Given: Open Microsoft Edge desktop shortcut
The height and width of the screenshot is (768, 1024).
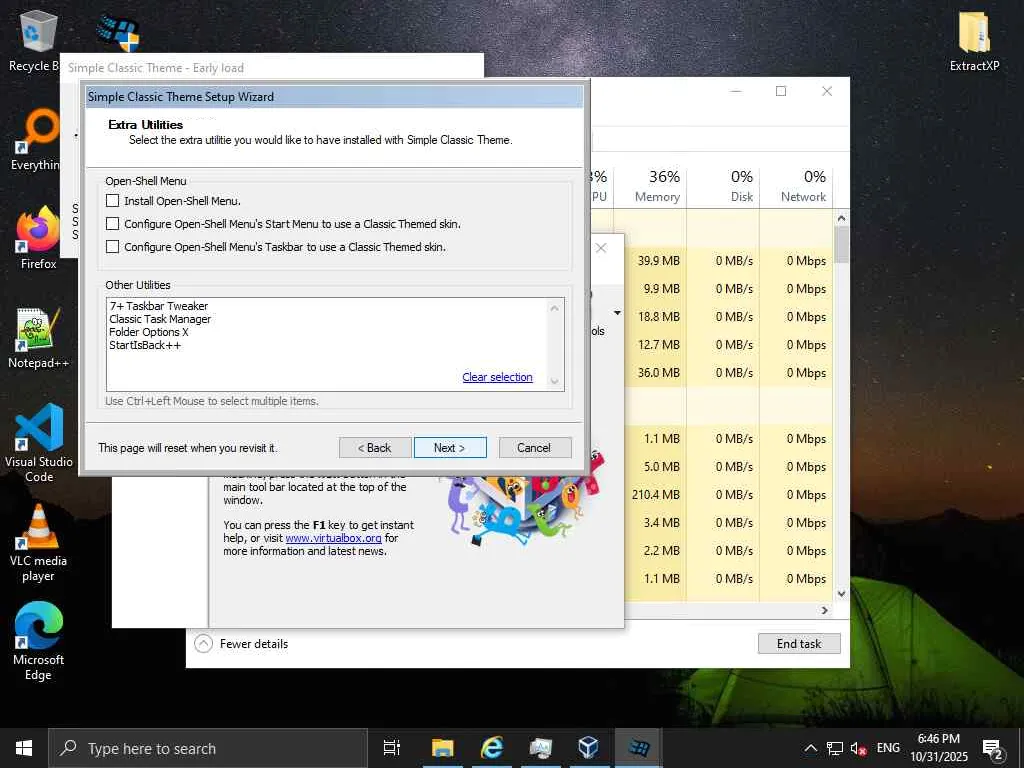Looking at the screenshot, I should click(x=39, y=641).
